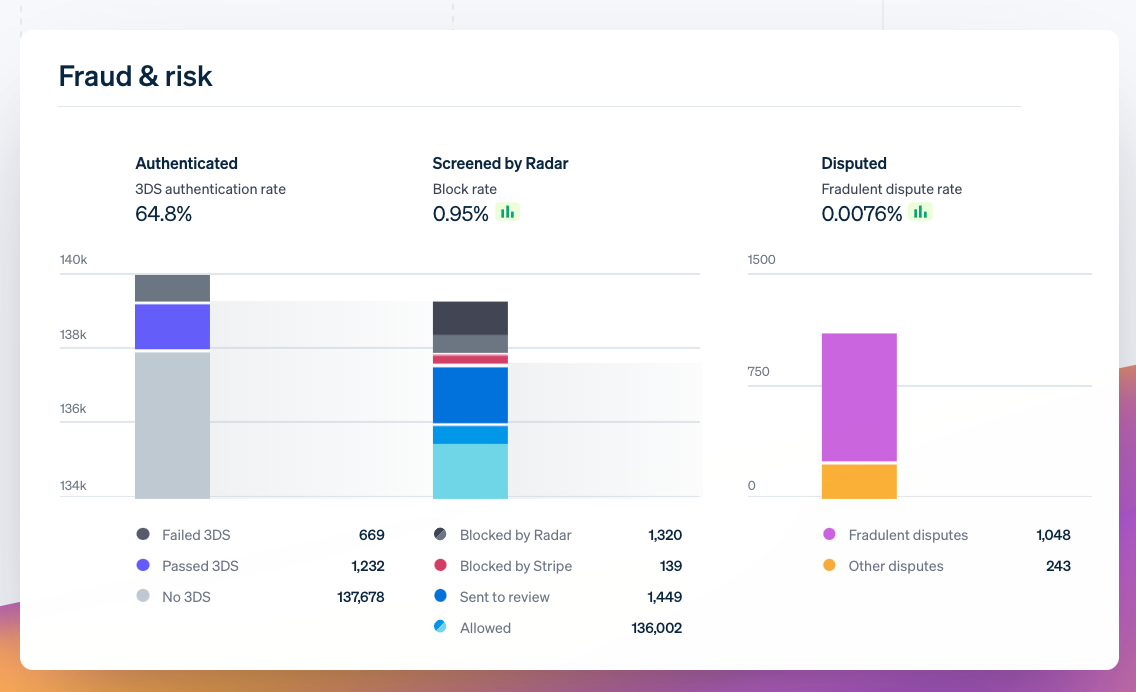1136x692 pixels.
Task: Click the Allowed legend icon
Action: (x=440, y=628)
